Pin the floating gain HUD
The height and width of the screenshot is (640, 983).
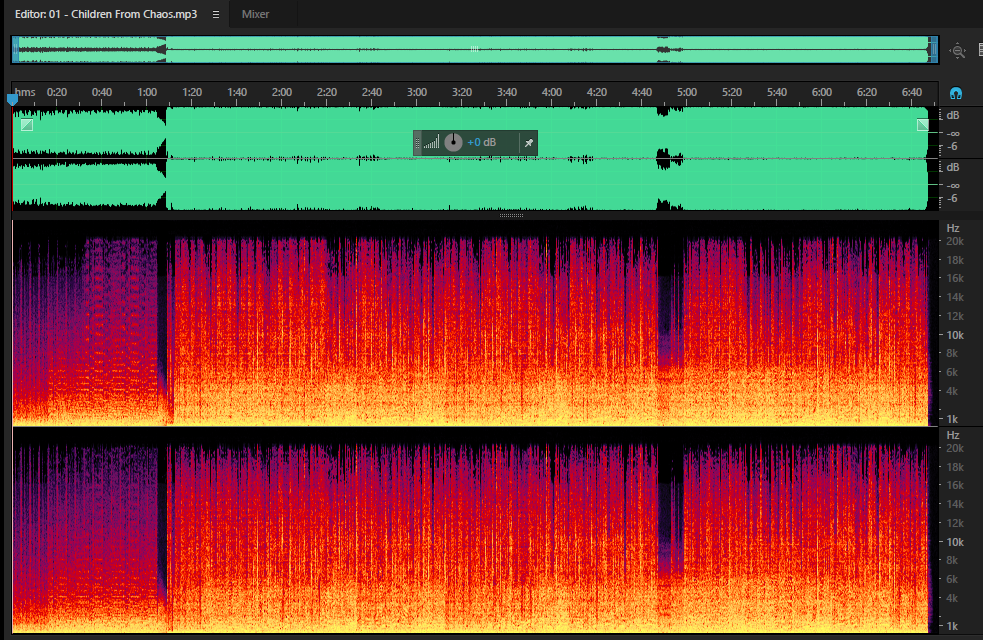(x=528, y=143)
